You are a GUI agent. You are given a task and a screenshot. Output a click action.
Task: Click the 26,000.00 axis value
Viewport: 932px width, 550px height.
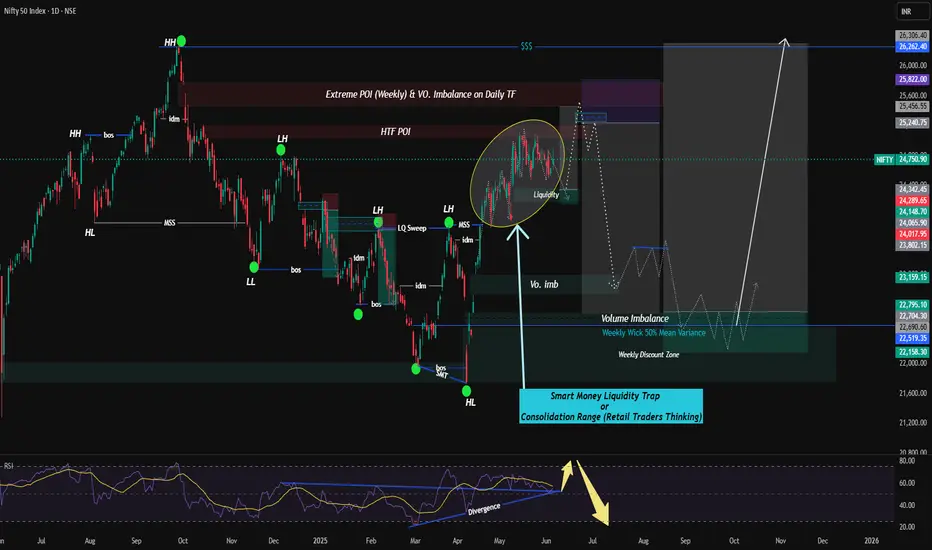913,65
